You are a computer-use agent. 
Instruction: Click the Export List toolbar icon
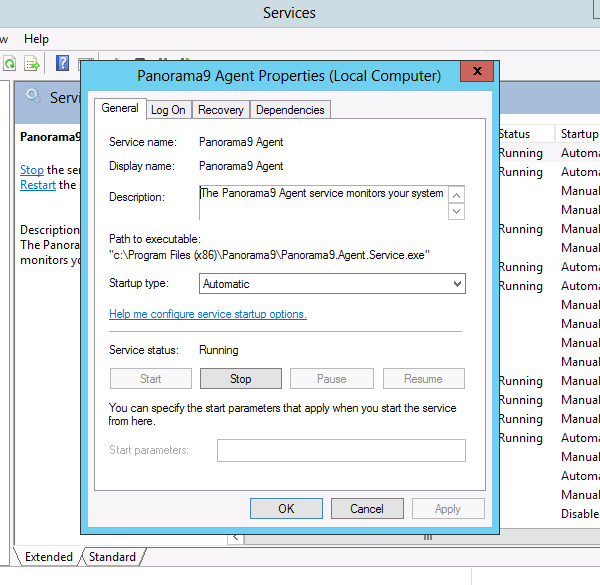click(x=31, y=63)
